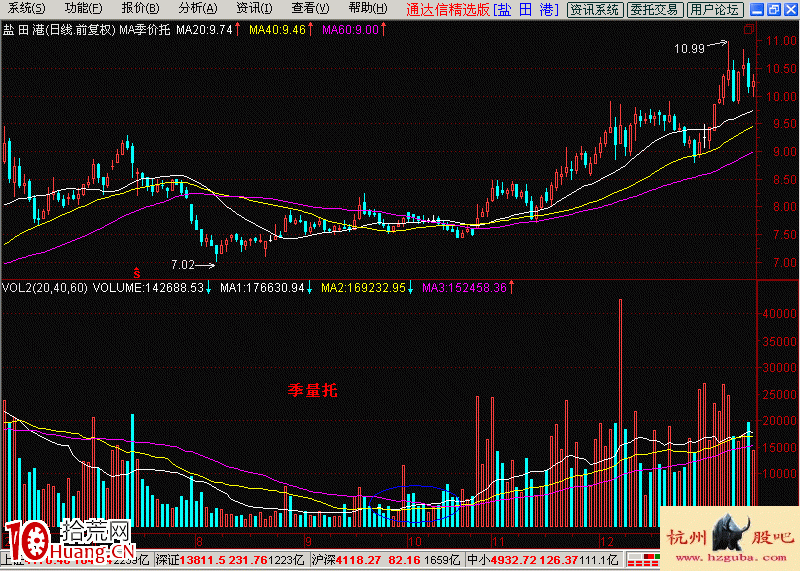Click the magenta MA60:9.00 label

coord(351,30)
